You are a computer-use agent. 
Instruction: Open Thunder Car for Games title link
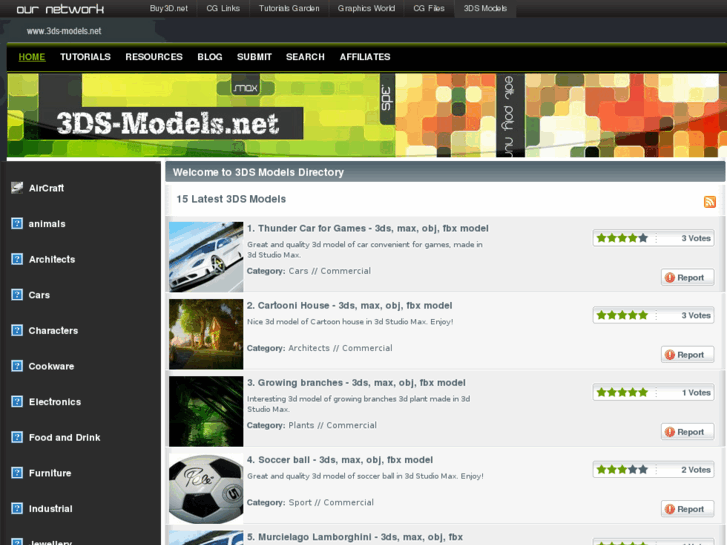click(368, 228)
